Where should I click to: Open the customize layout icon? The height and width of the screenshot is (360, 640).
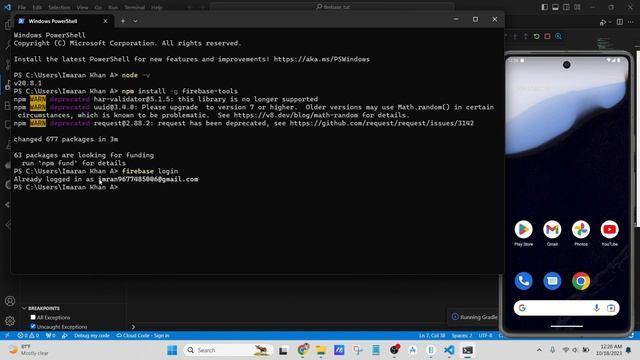coord(577,7)
